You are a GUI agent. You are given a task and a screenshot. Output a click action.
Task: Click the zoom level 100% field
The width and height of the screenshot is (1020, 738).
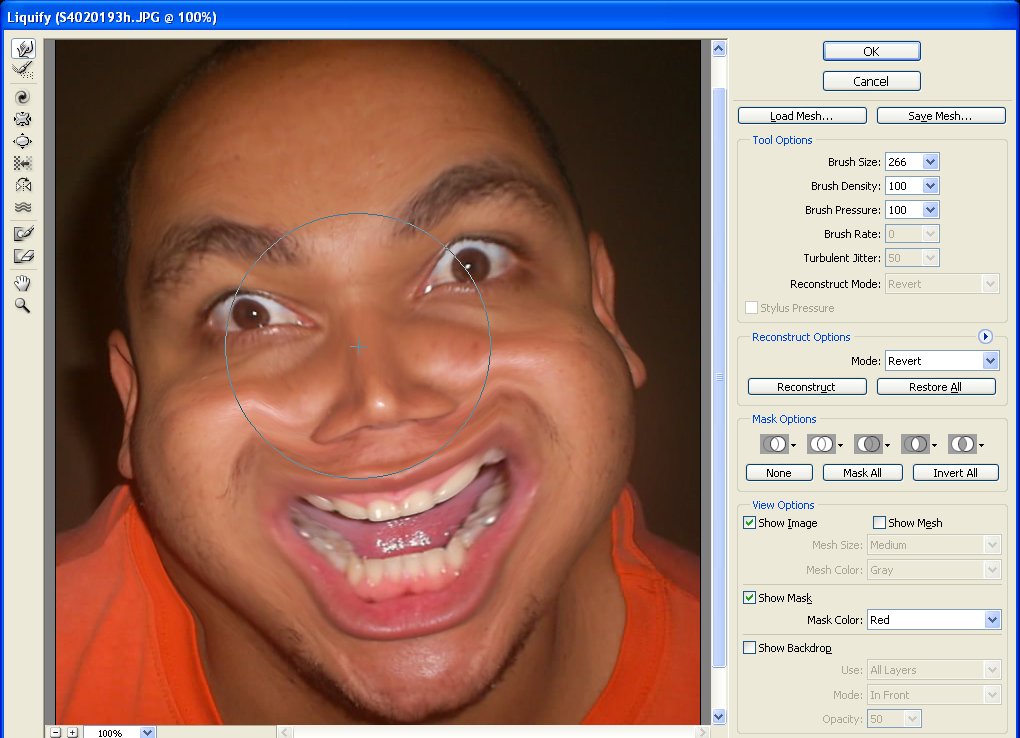tap(111, 733)
